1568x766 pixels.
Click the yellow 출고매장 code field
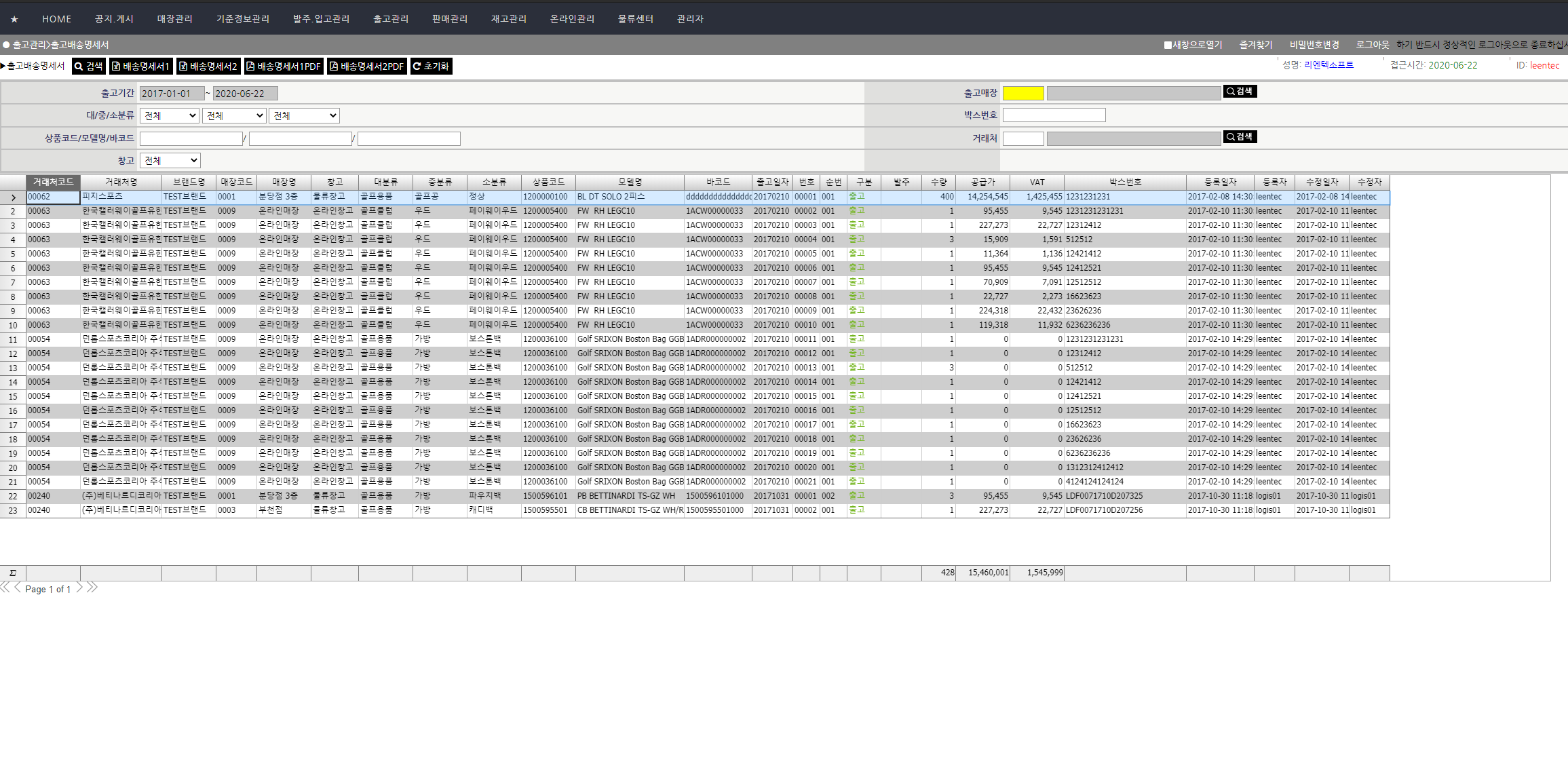click(x=1022, y=94)
